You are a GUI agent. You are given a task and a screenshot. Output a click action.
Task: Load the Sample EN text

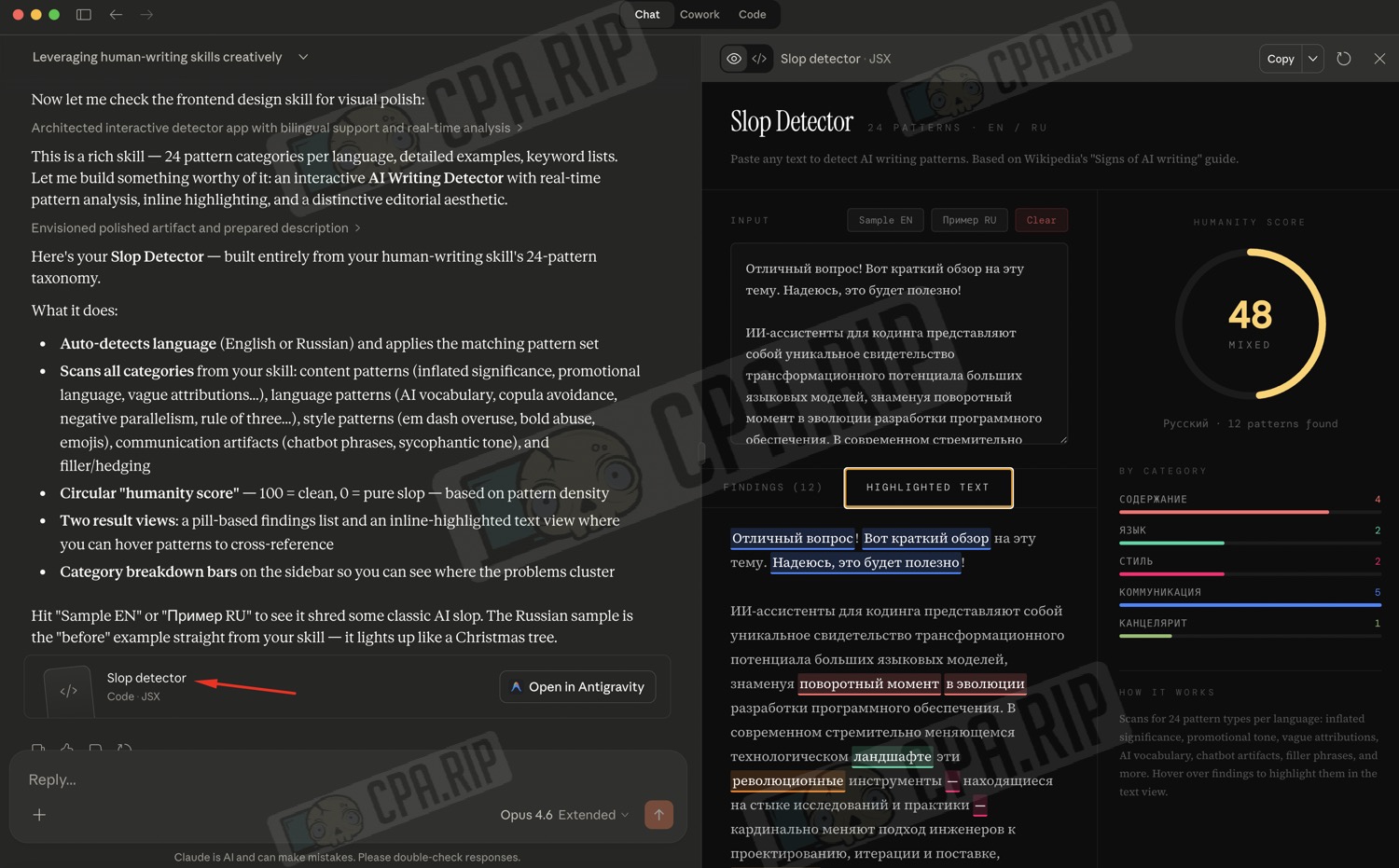(x=885, y=220)
